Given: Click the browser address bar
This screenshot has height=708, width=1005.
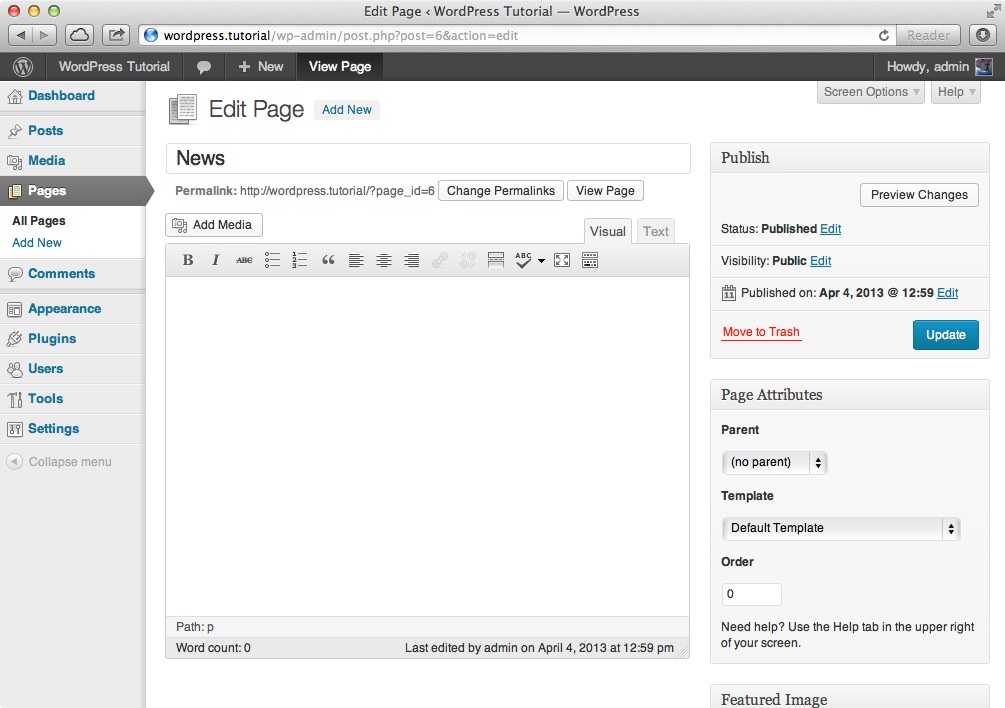Looking at the screenshot, I should pyautogui.click(x=518, y=35).
